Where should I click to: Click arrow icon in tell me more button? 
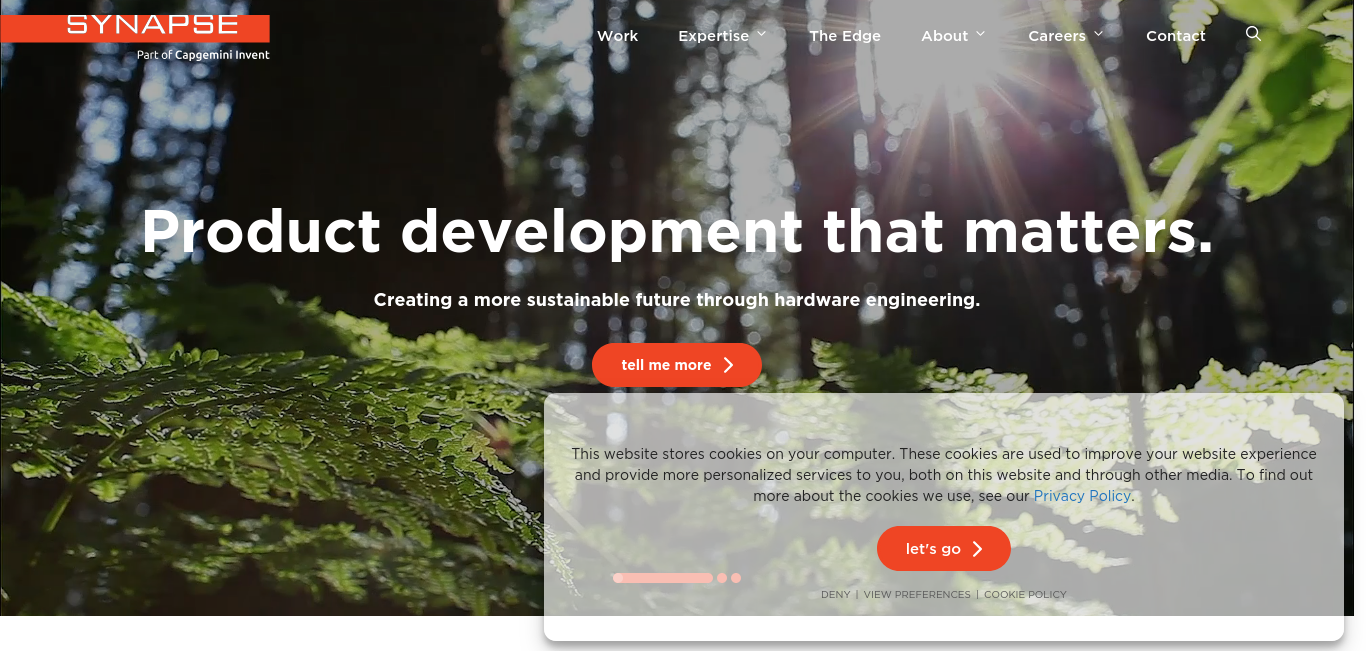[728, 365]
